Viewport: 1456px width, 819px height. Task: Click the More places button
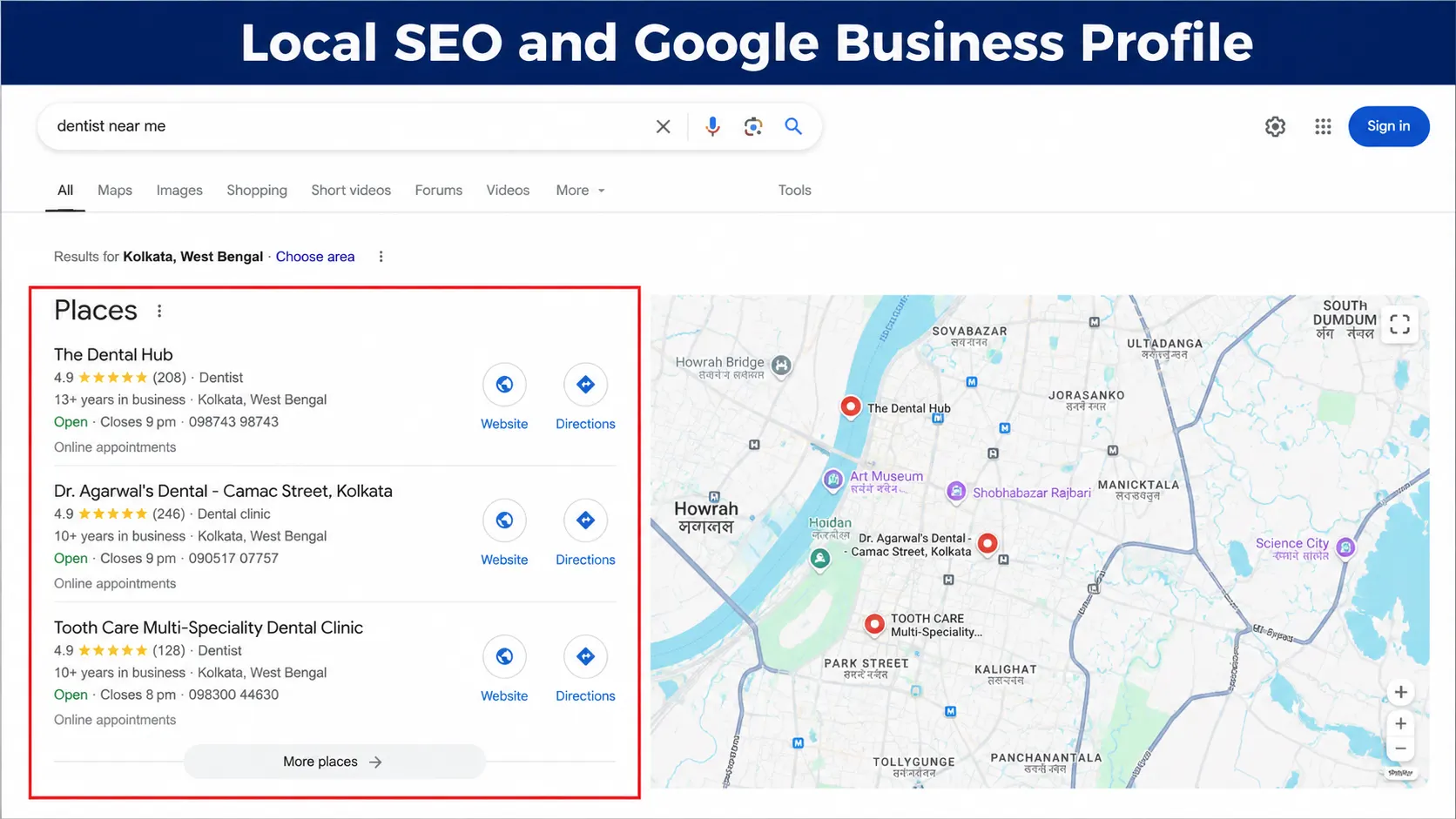tap(334, 762)
